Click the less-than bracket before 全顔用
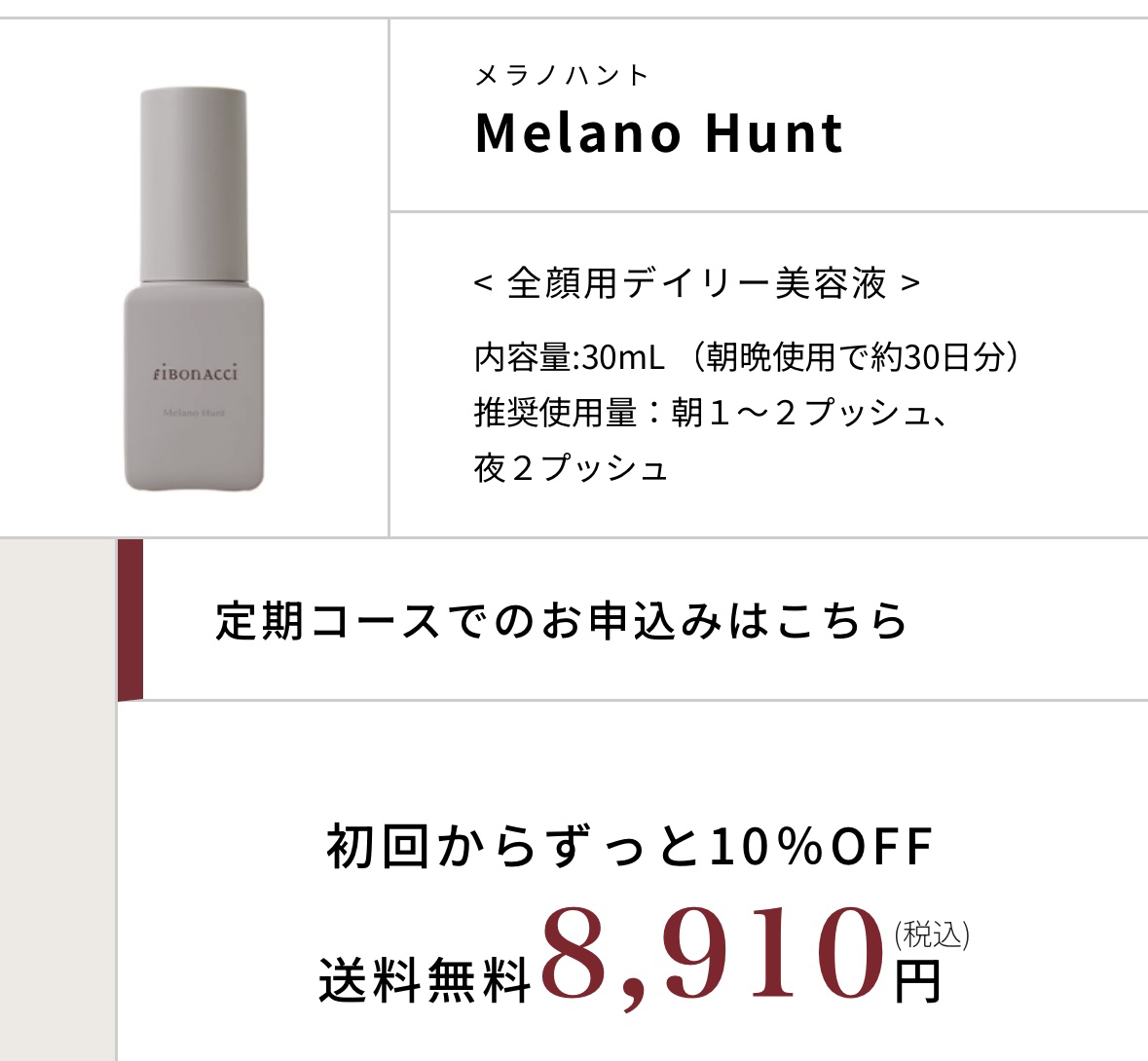 (x=483, y=283)
